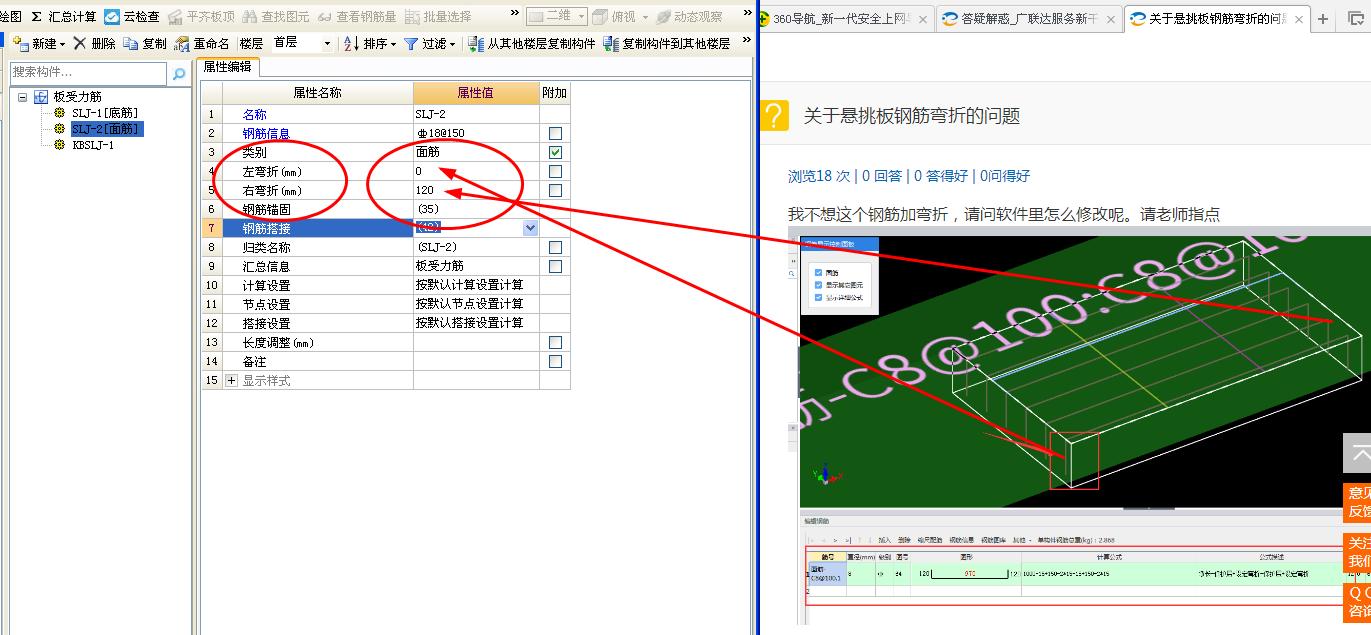Click the back-to-top arrow on webpage
This screenshot has height=635, width=1371.
1358,454
